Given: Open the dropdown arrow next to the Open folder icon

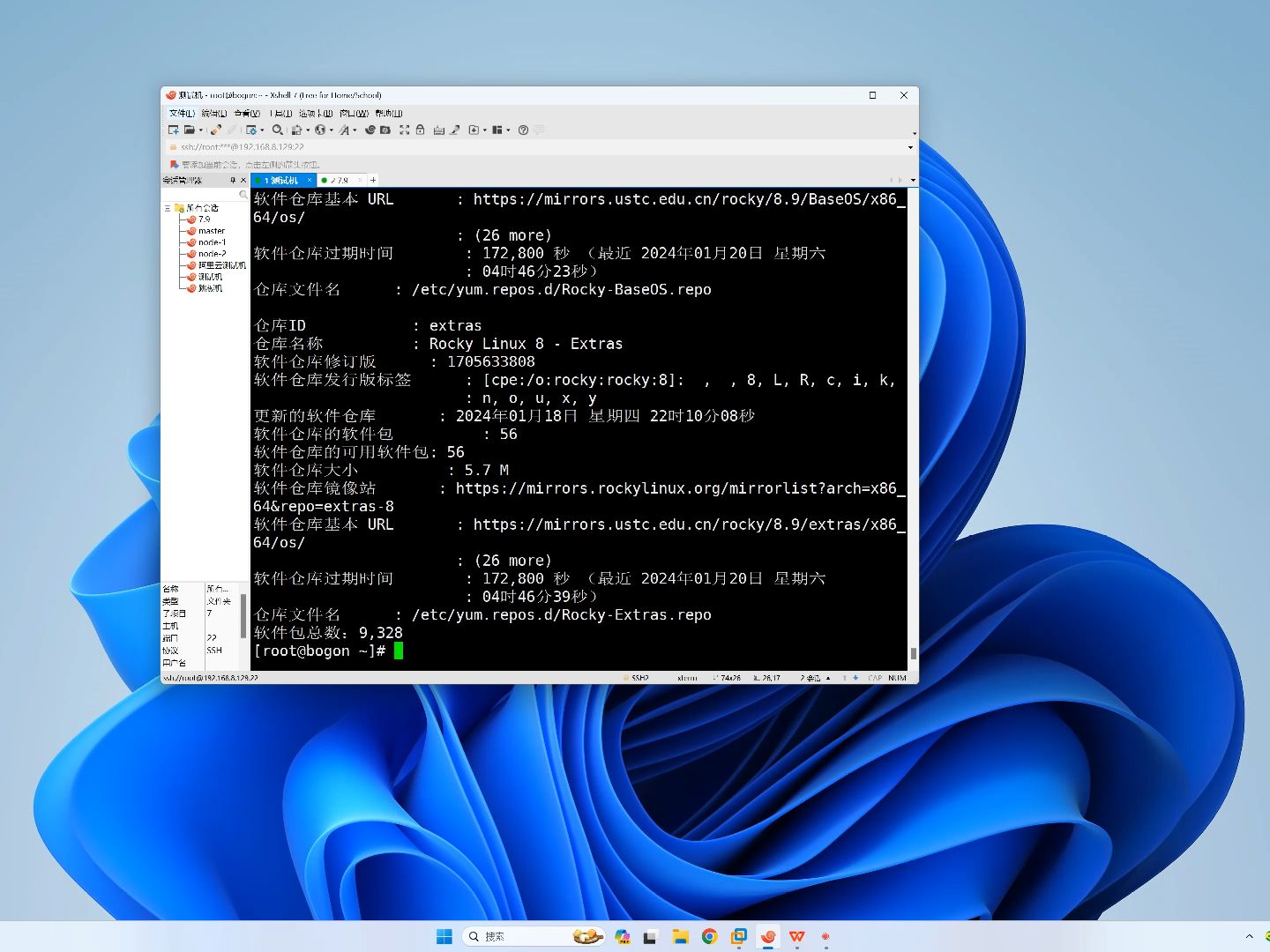Looking at the screenshot, I should (x=201, y=130).
